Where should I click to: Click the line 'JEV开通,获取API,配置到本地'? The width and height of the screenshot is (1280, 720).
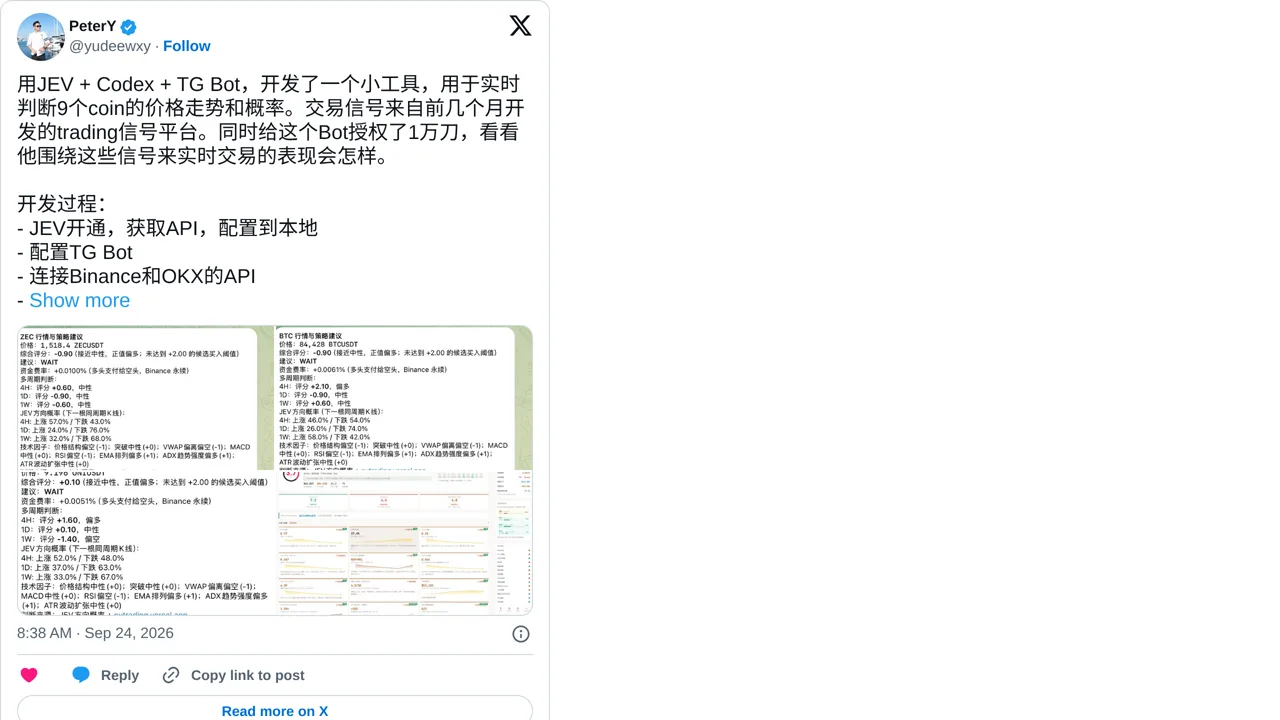tap(173, 228)
